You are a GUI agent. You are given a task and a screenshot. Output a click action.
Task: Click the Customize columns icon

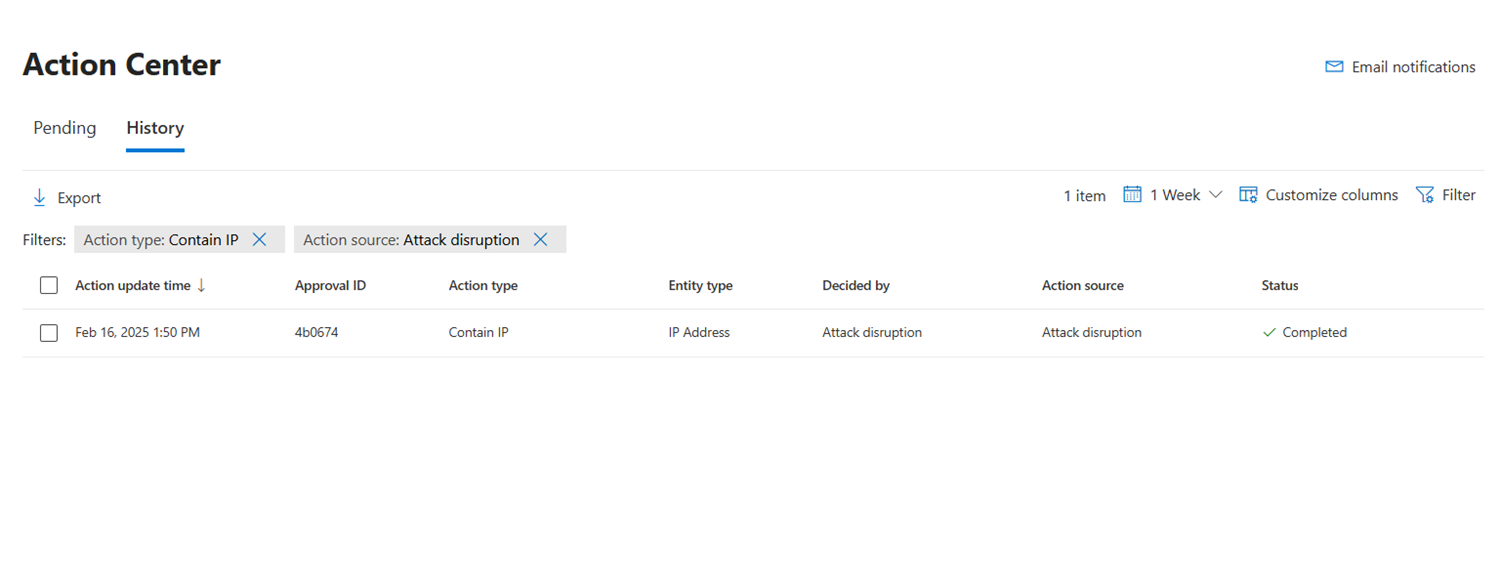point(1248,195)
